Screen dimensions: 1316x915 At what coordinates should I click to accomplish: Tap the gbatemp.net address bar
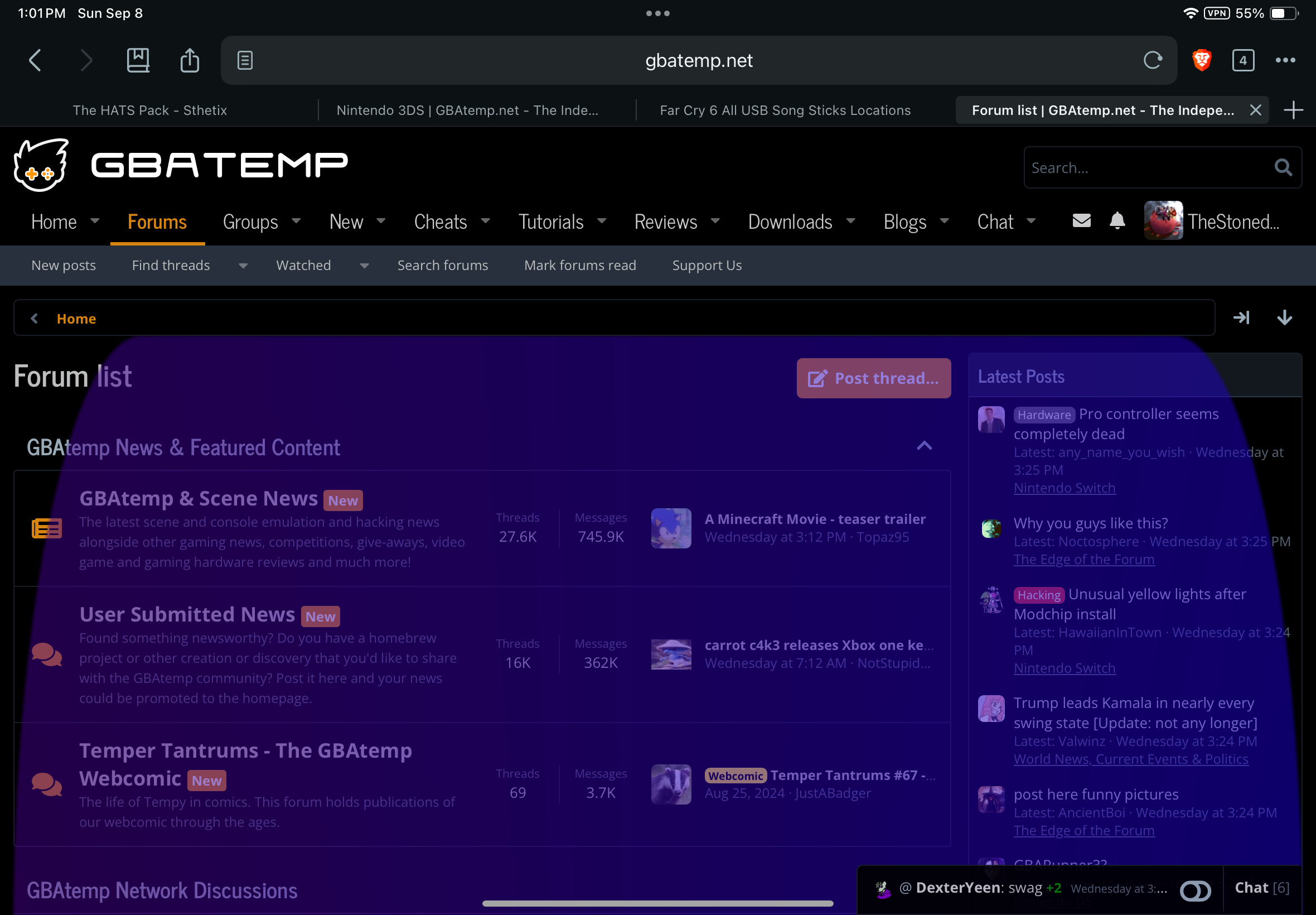(699, 60)
